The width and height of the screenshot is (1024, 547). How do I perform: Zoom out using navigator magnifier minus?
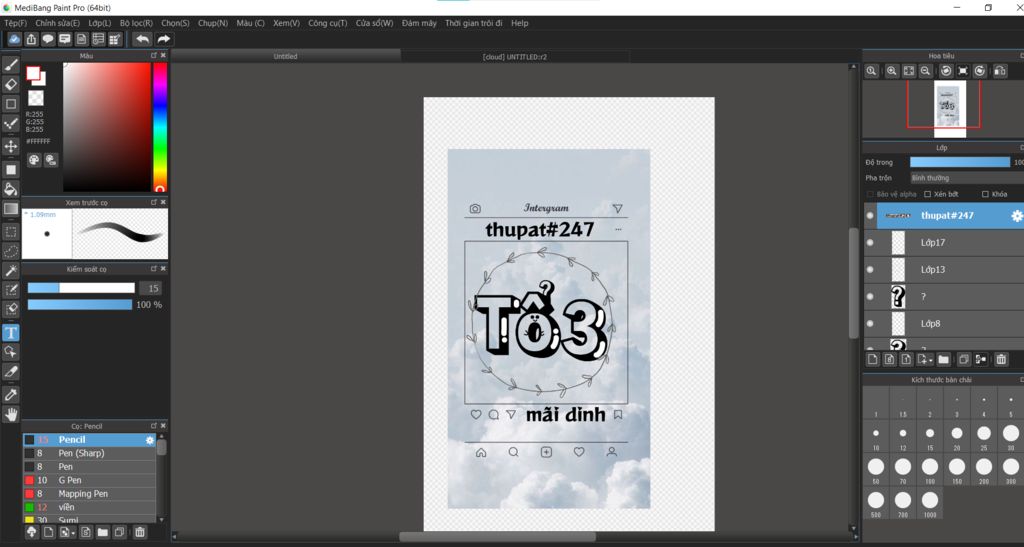[925, 71]
